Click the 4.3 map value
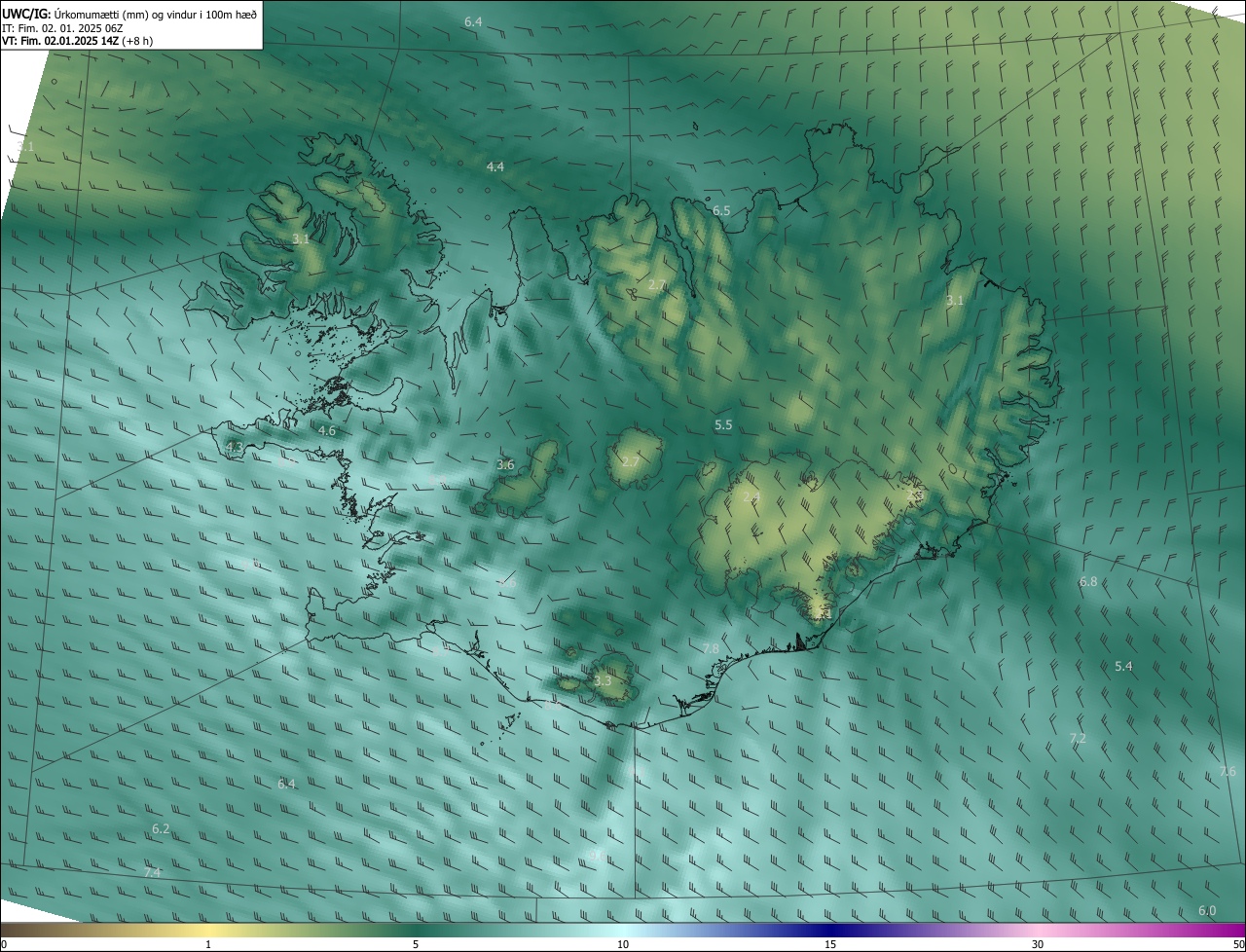This screenshot has height=952, width=1246. tap(234, 448)
